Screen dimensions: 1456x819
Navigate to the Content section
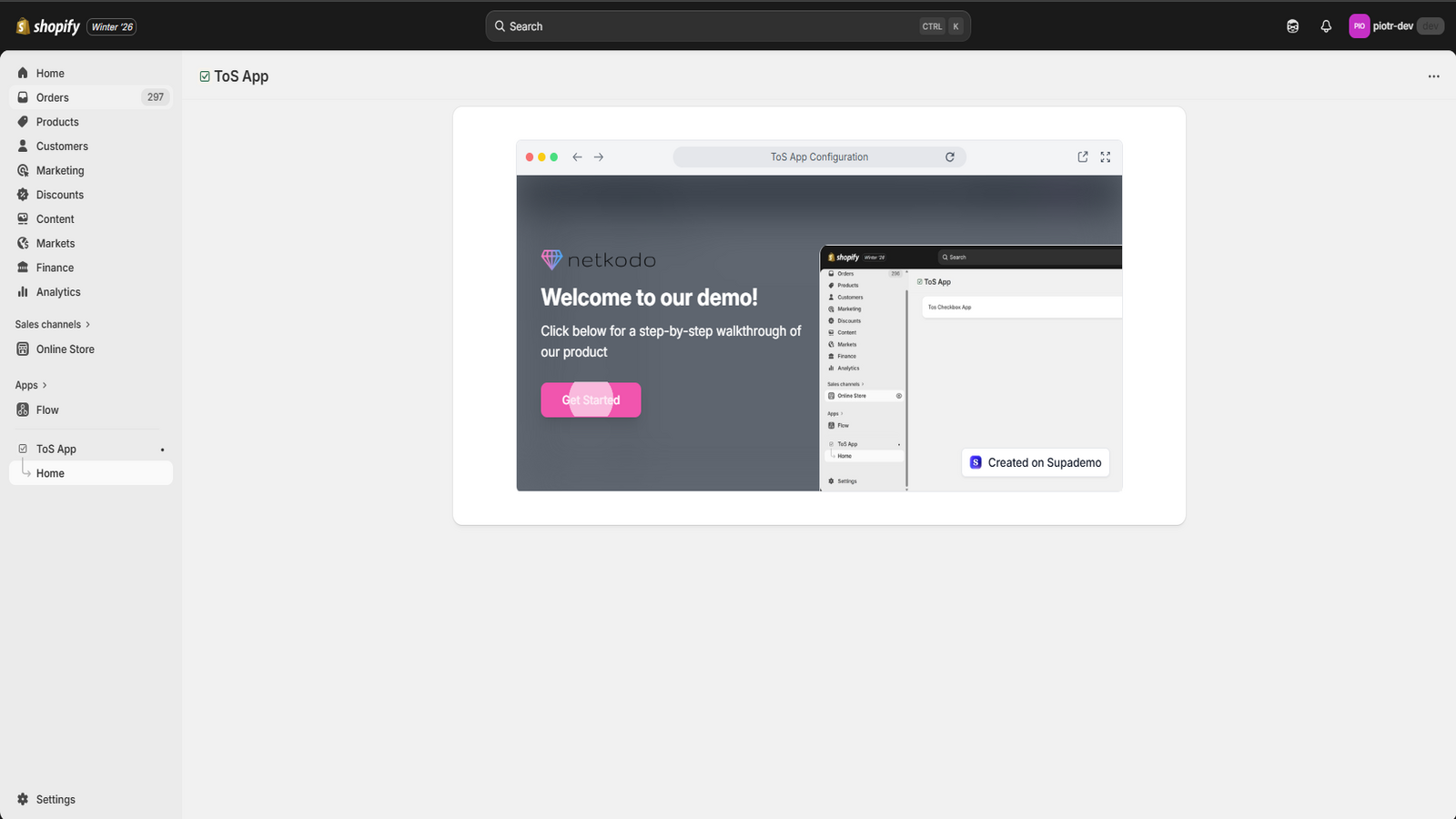(x=91, y=219)
